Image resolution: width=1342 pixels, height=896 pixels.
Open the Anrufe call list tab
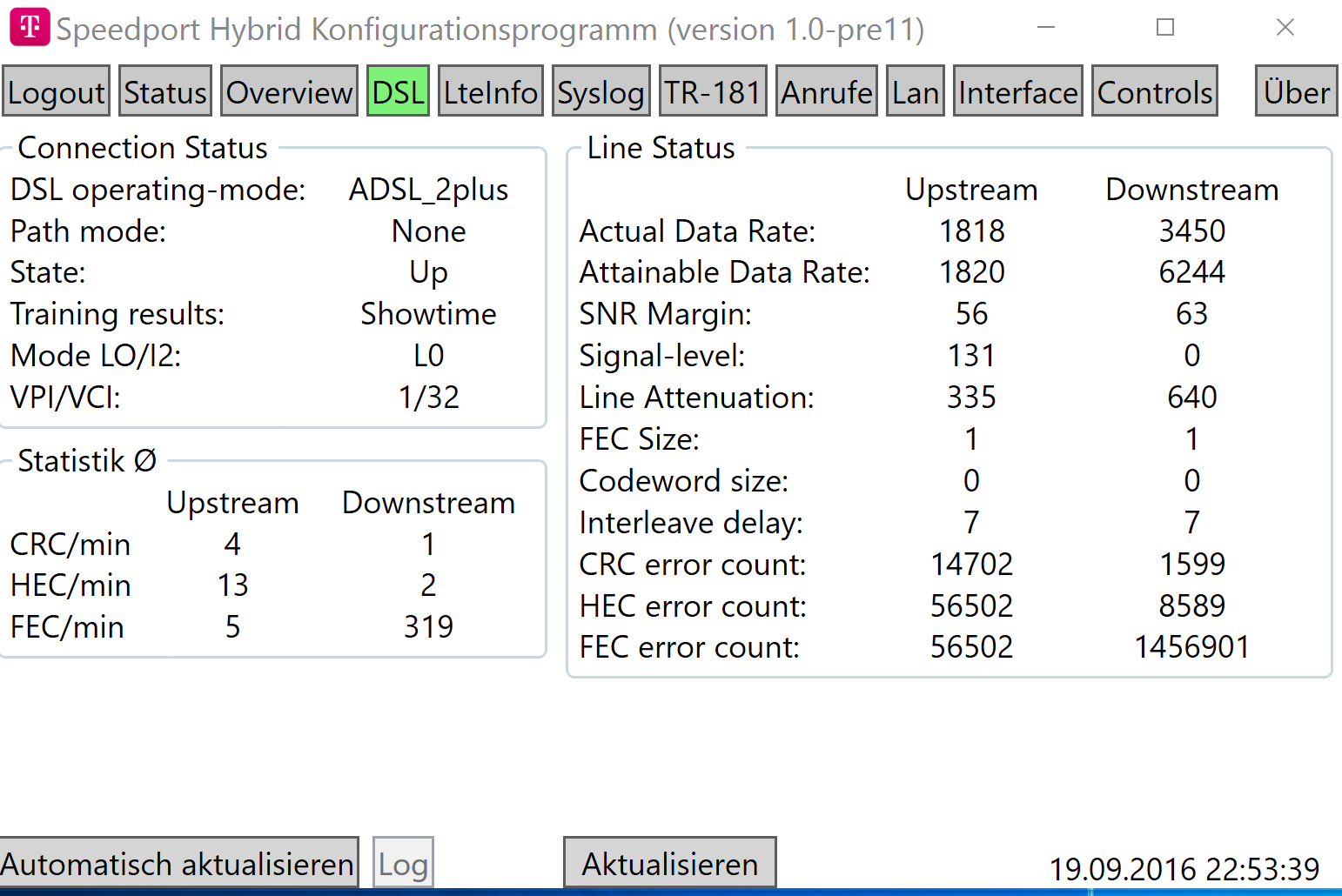click(x=826, y=91)
